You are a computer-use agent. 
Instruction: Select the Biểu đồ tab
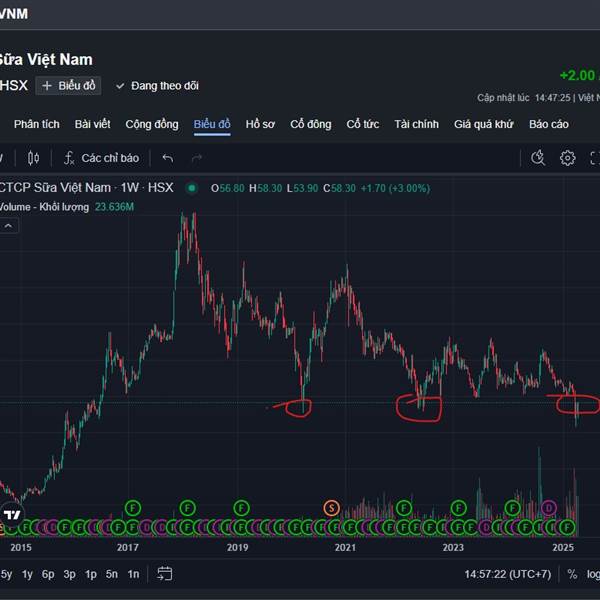coord(212,124)
